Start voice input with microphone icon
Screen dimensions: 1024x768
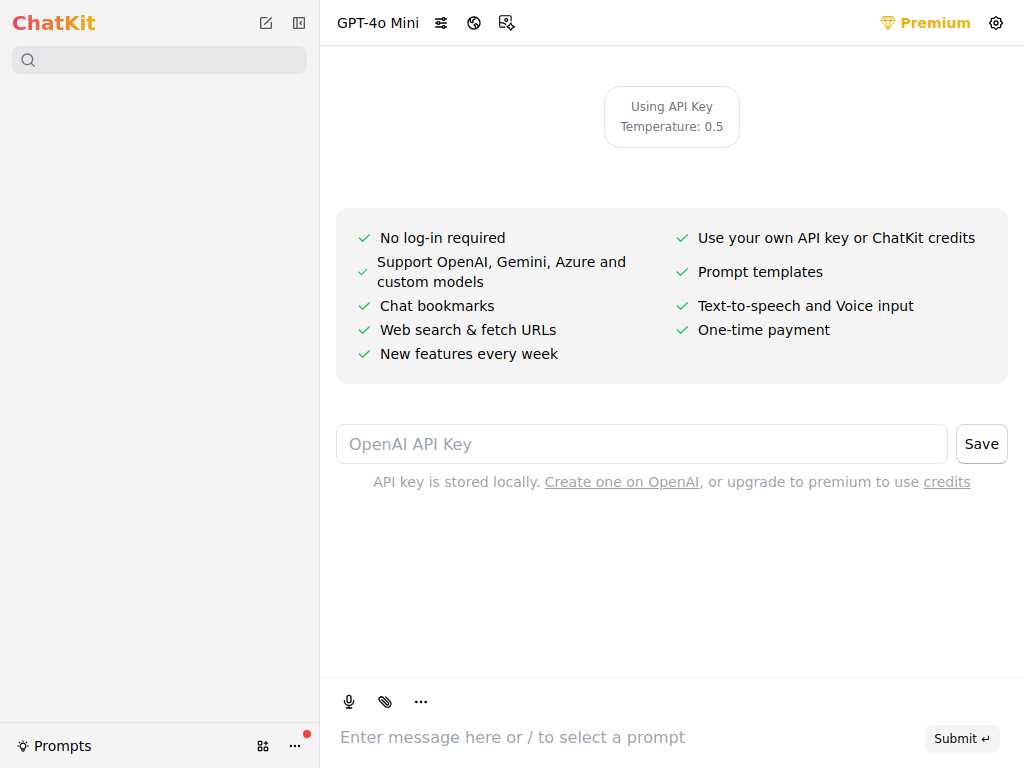coord(349,701)
